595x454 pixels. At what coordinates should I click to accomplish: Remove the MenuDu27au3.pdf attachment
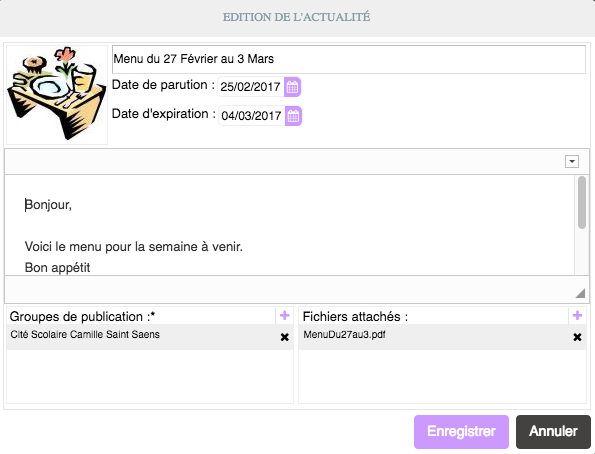[577, 337]
